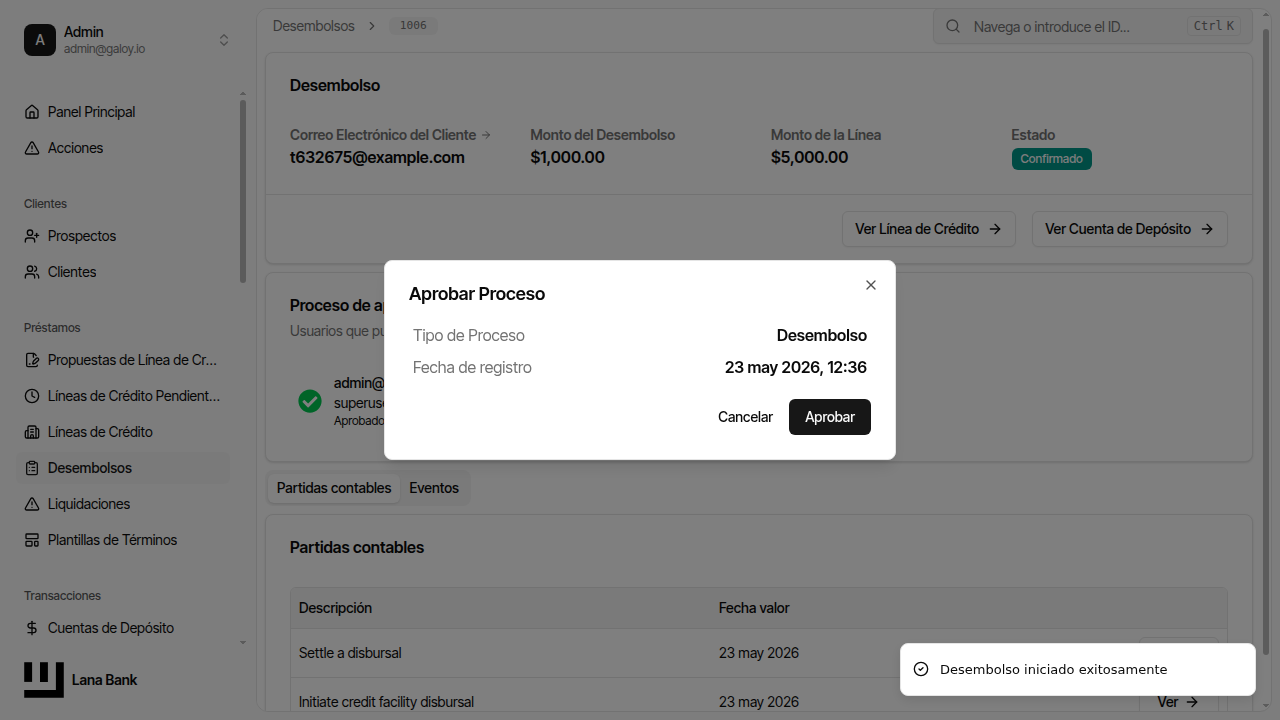Click the green approved checkmark icon

click(x=310, y=401)
